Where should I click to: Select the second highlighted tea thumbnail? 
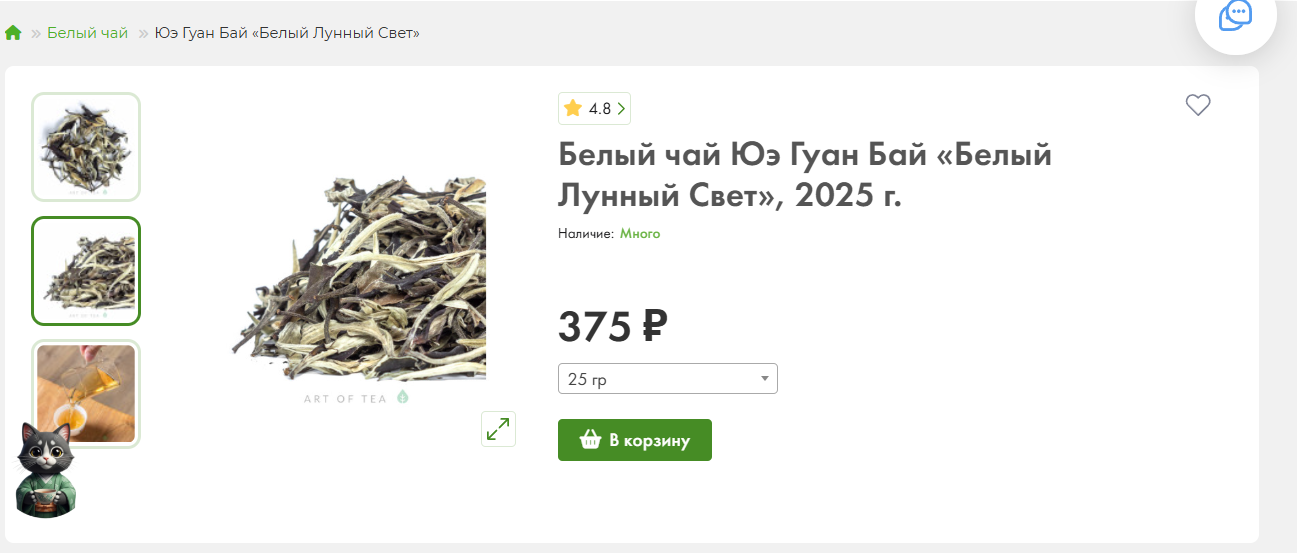tap(86, 271)
